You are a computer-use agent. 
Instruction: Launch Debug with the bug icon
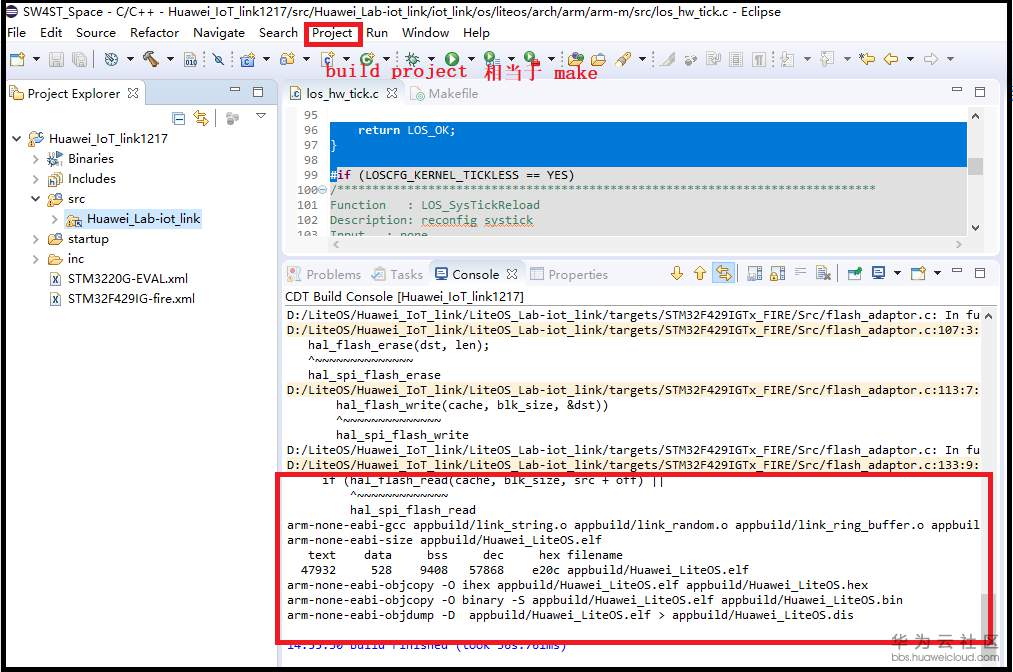pos(412,59)
